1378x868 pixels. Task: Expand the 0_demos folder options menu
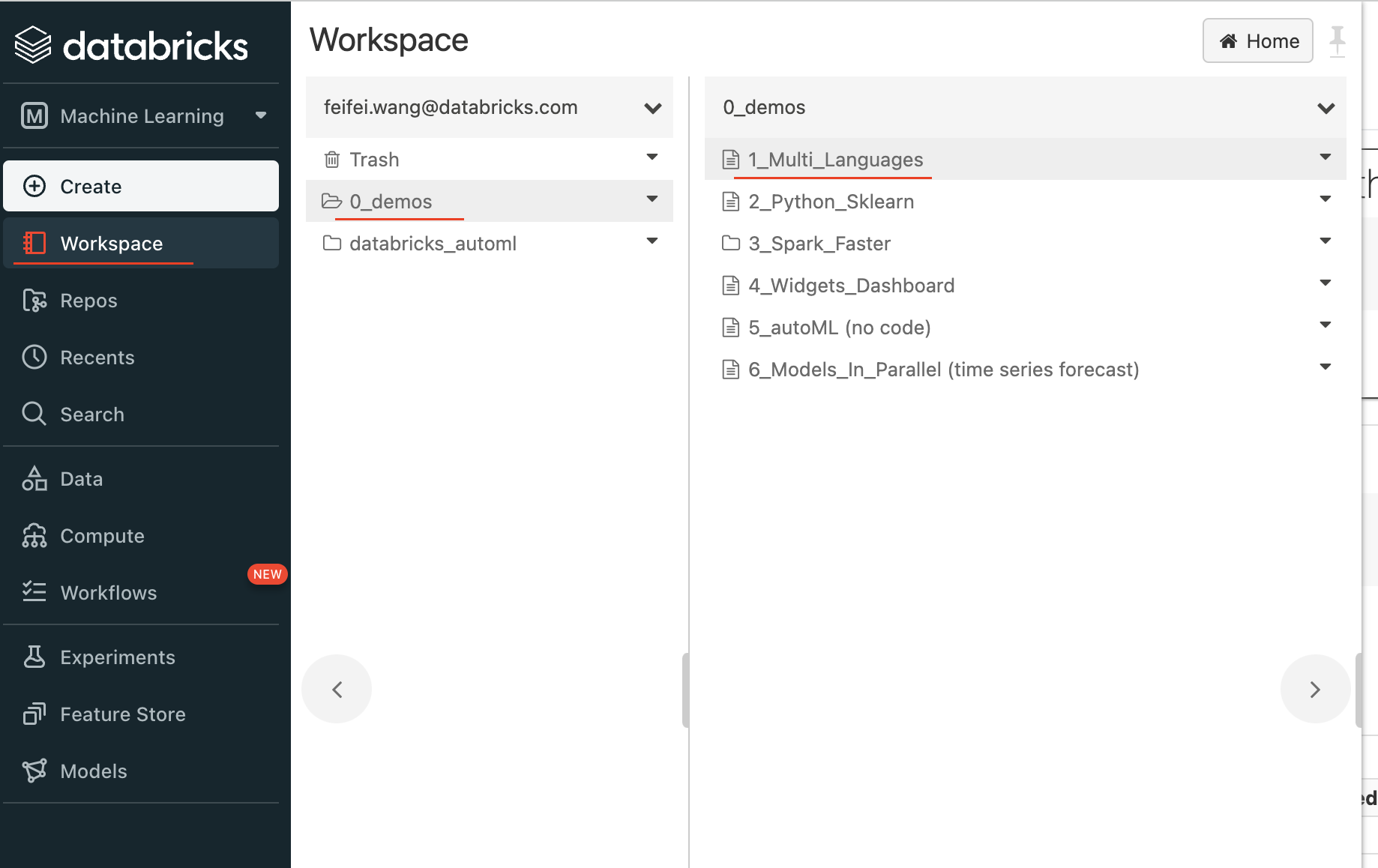[652, 199]
